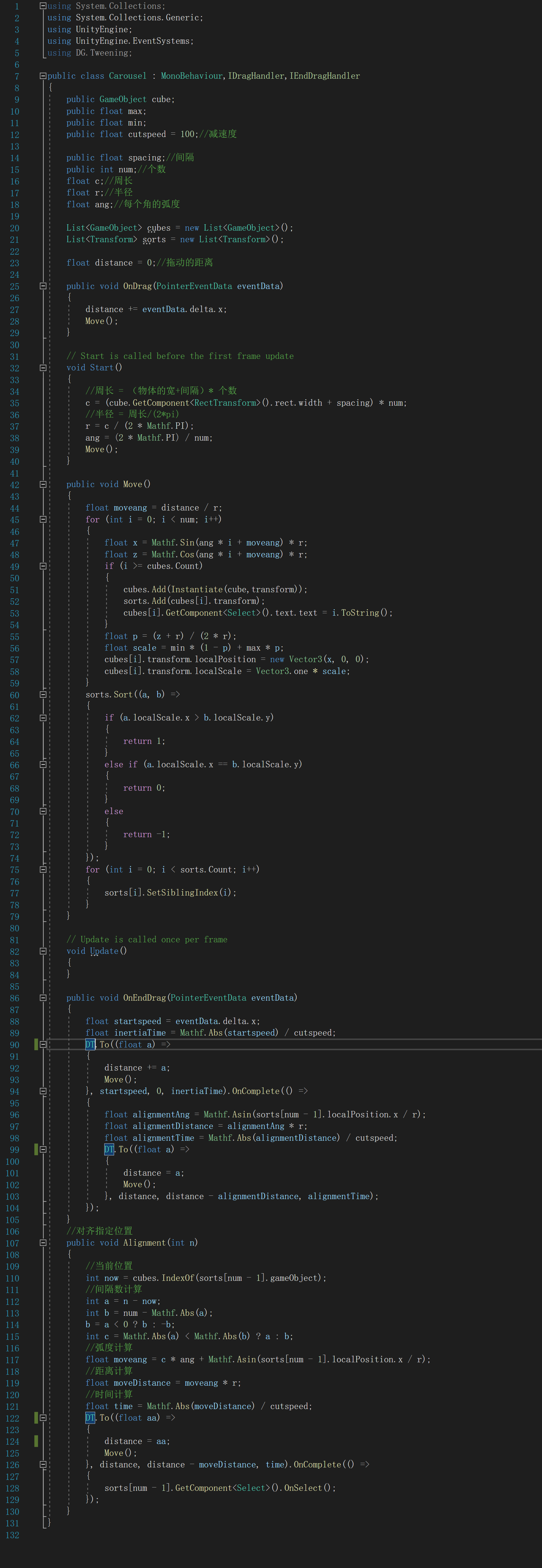Click the "SetSiblingIndex" call

click(182, 893)
